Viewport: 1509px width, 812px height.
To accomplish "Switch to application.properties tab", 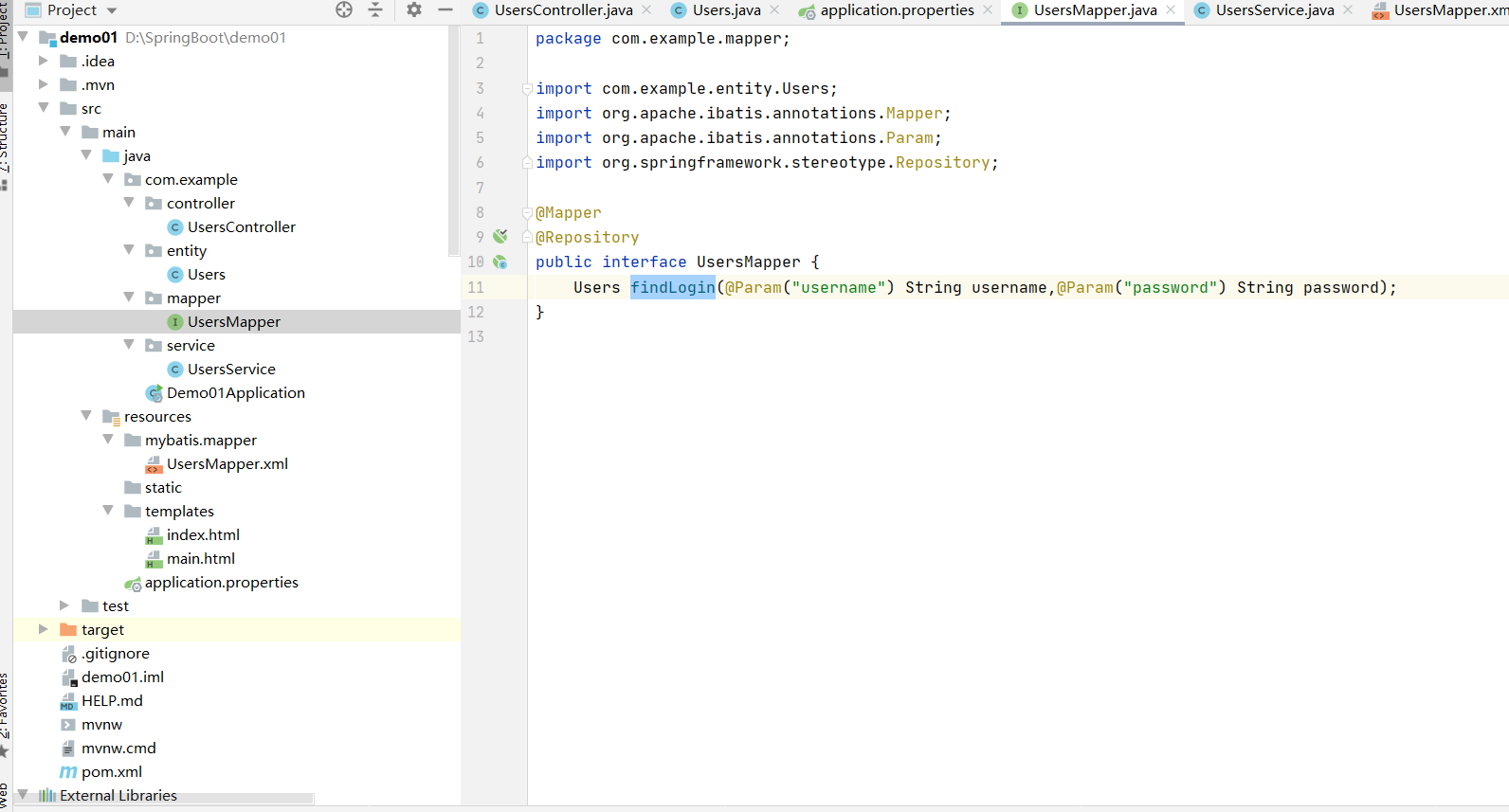I will click(x=897, y=9).
